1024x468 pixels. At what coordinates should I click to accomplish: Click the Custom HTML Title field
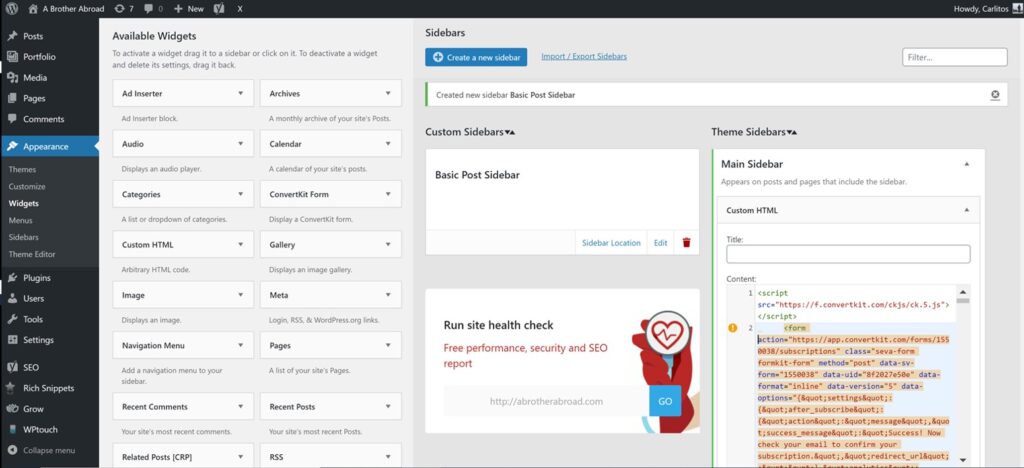[x=848, y=254]
